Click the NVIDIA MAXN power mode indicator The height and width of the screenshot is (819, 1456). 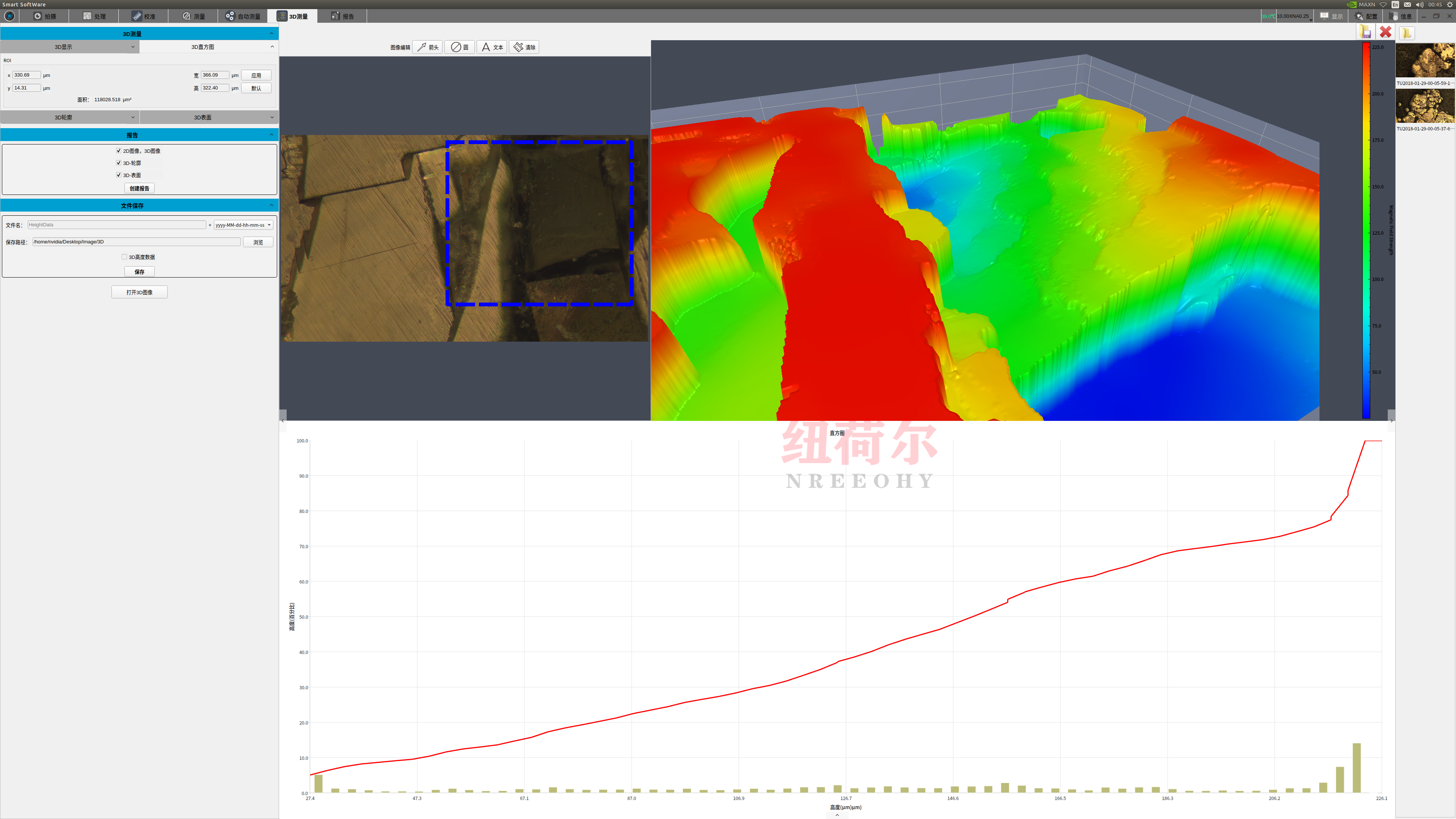(x=1362, y=5)
